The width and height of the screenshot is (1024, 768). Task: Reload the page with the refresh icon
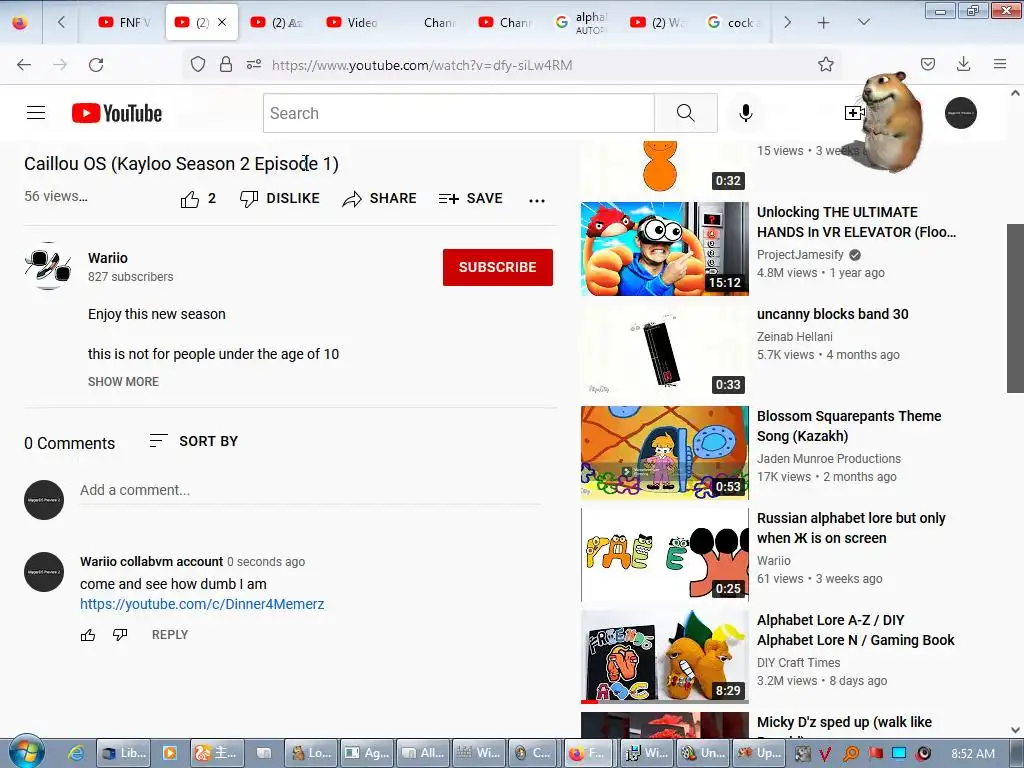(96, 65)
